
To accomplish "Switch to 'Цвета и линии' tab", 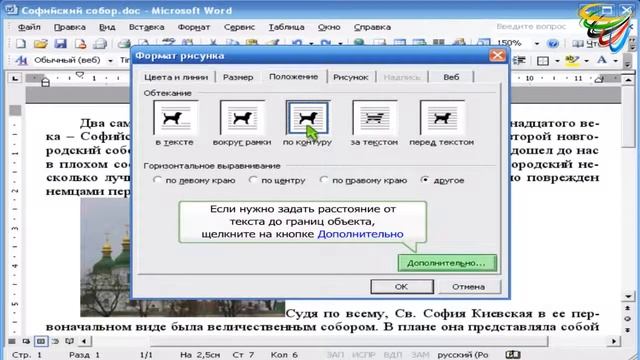I will pos(176,77).
